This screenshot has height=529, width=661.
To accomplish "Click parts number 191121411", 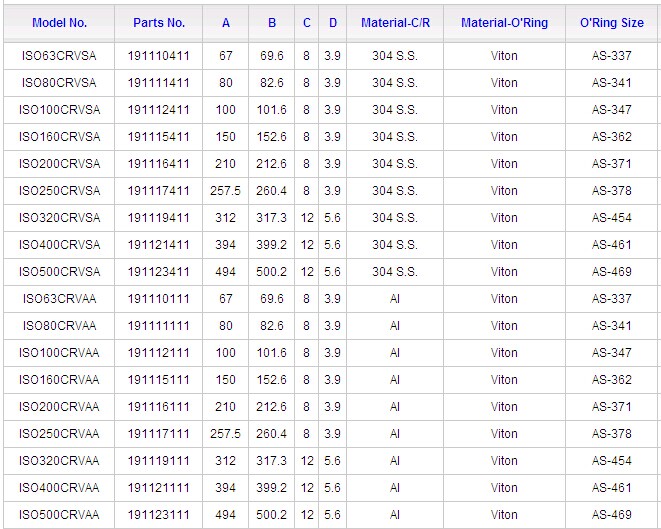I will click(159, 245).
